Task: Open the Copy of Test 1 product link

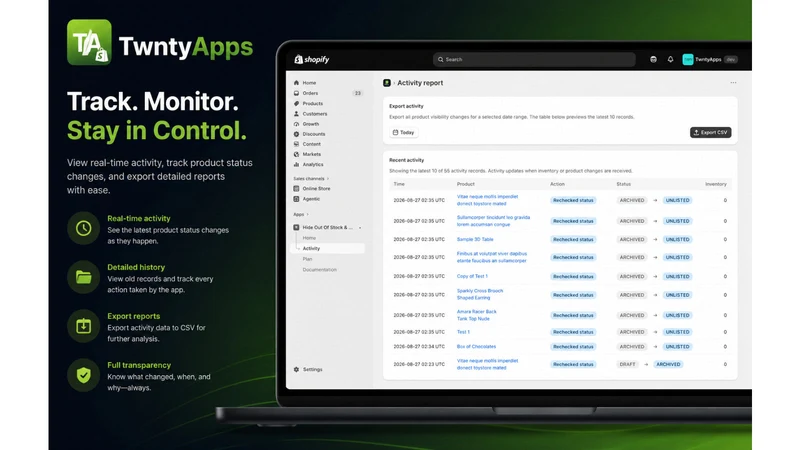Action: (472, 277)
